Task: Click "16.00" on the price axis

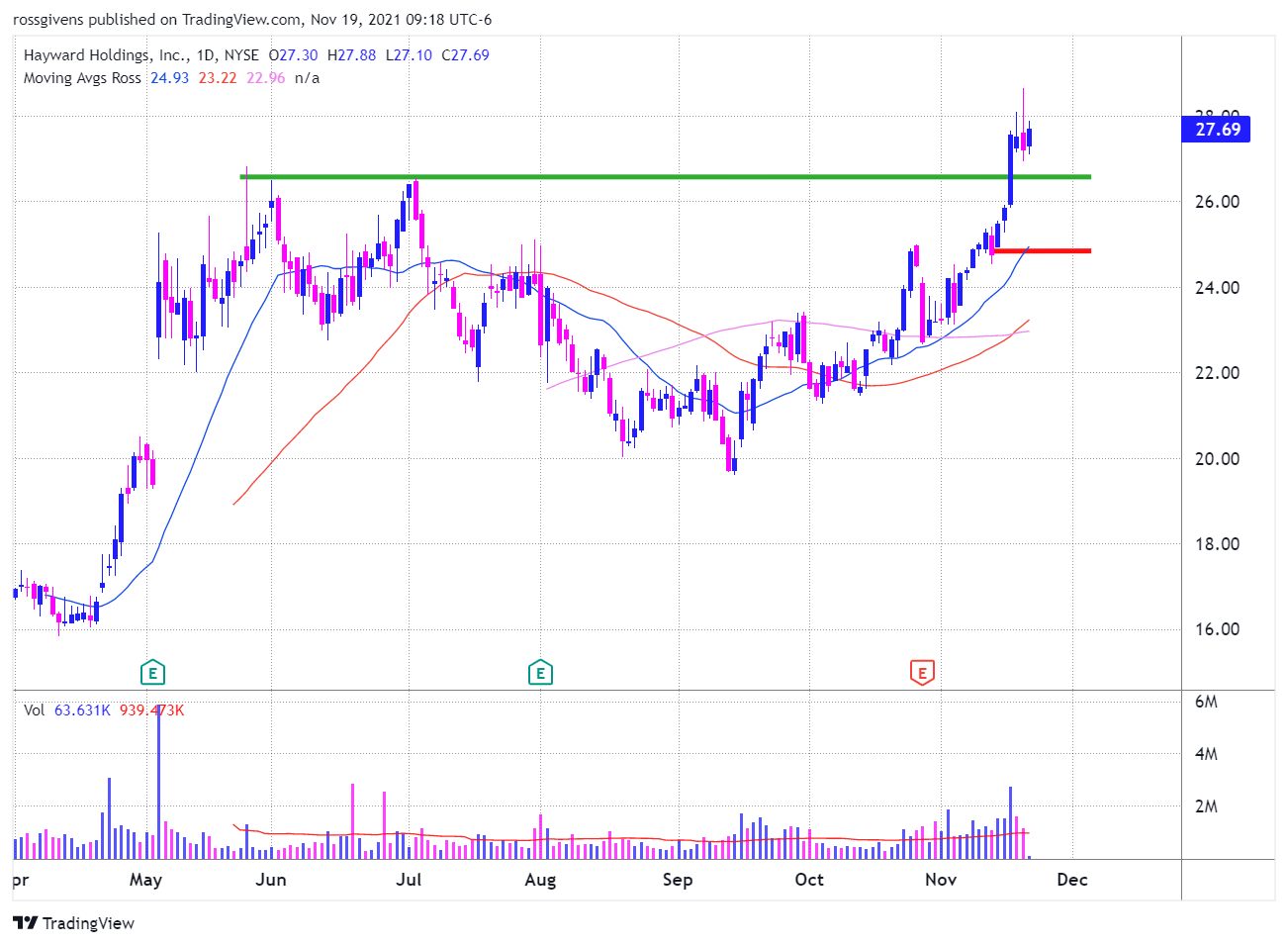Action: tap(1217, 629)
